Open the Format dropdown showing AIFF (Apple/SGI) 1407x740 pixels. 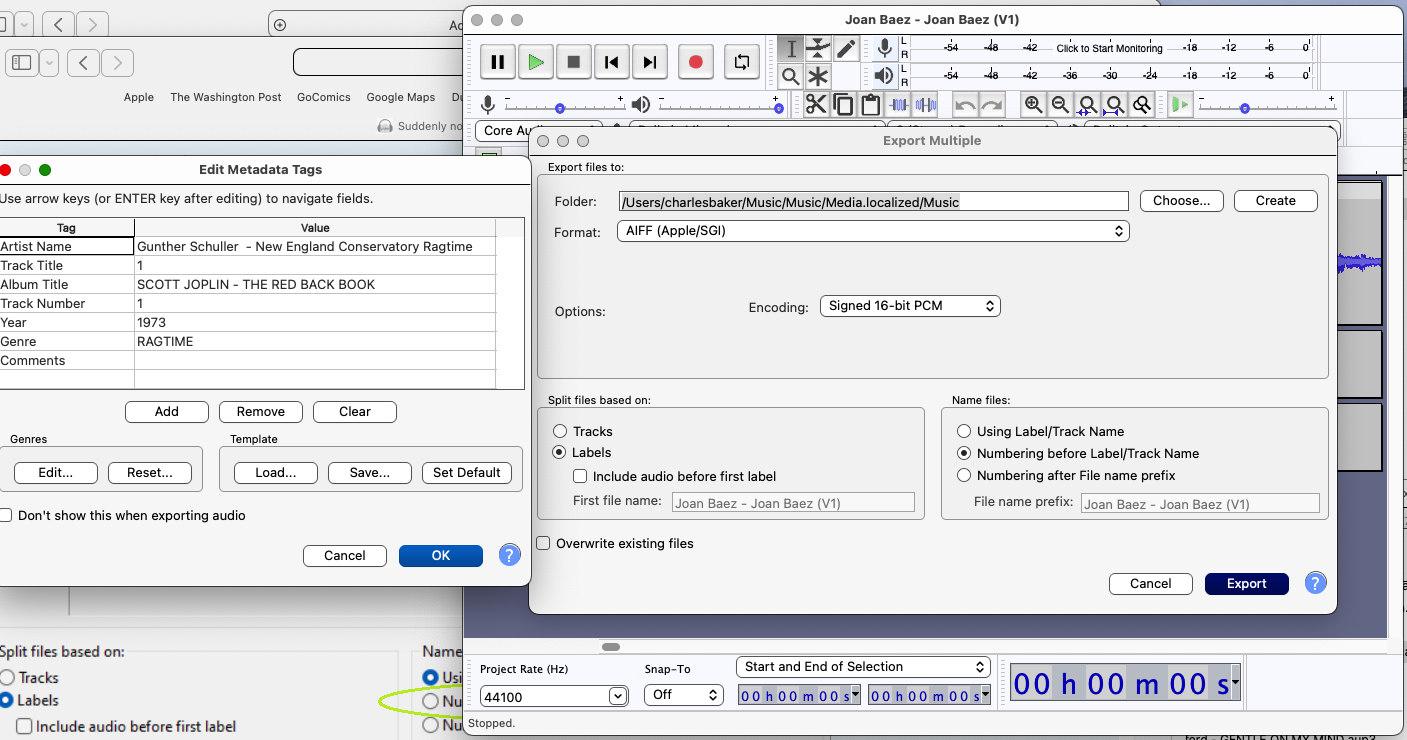point(872,230)
